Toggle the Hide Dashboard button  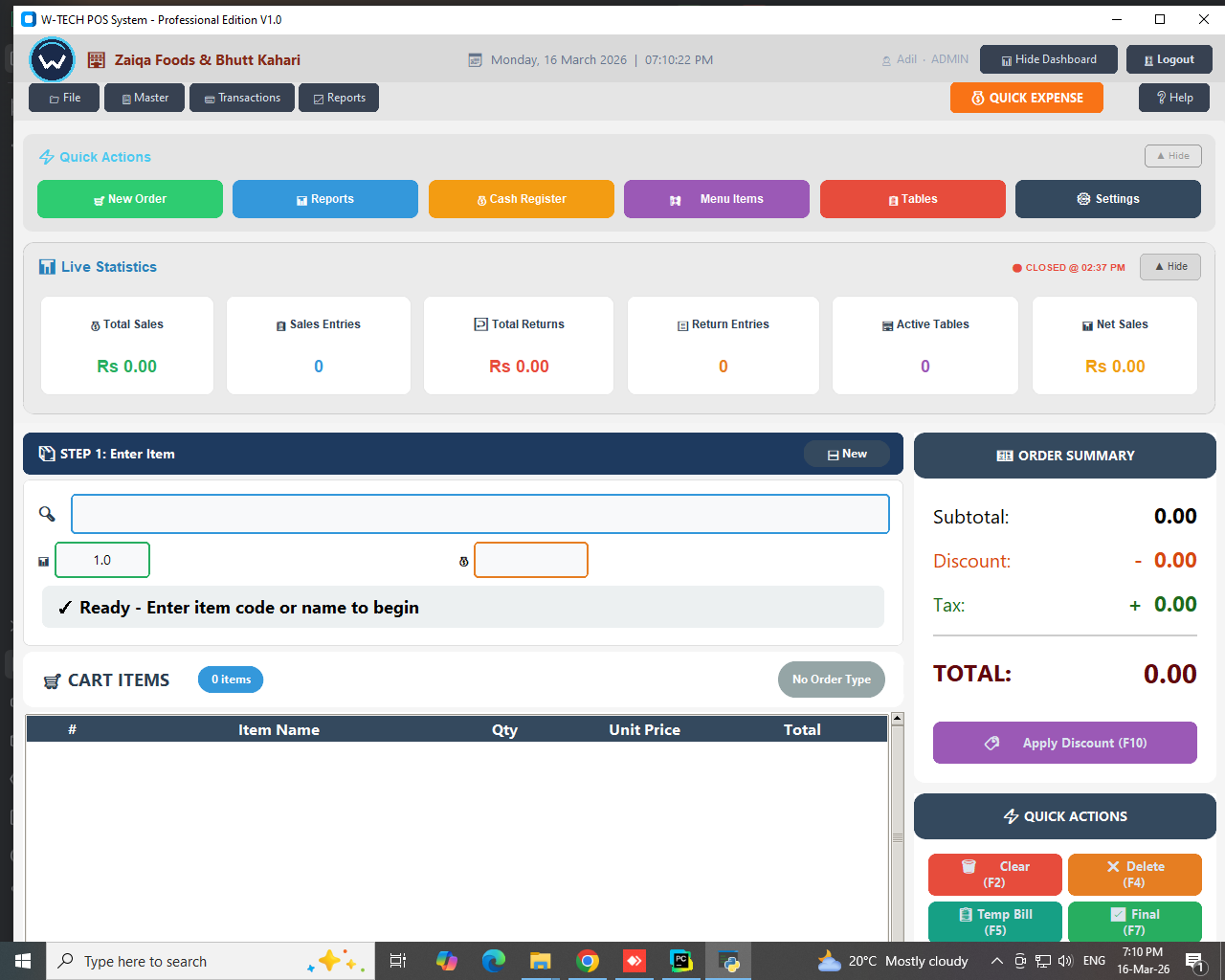coord(1049,59)
